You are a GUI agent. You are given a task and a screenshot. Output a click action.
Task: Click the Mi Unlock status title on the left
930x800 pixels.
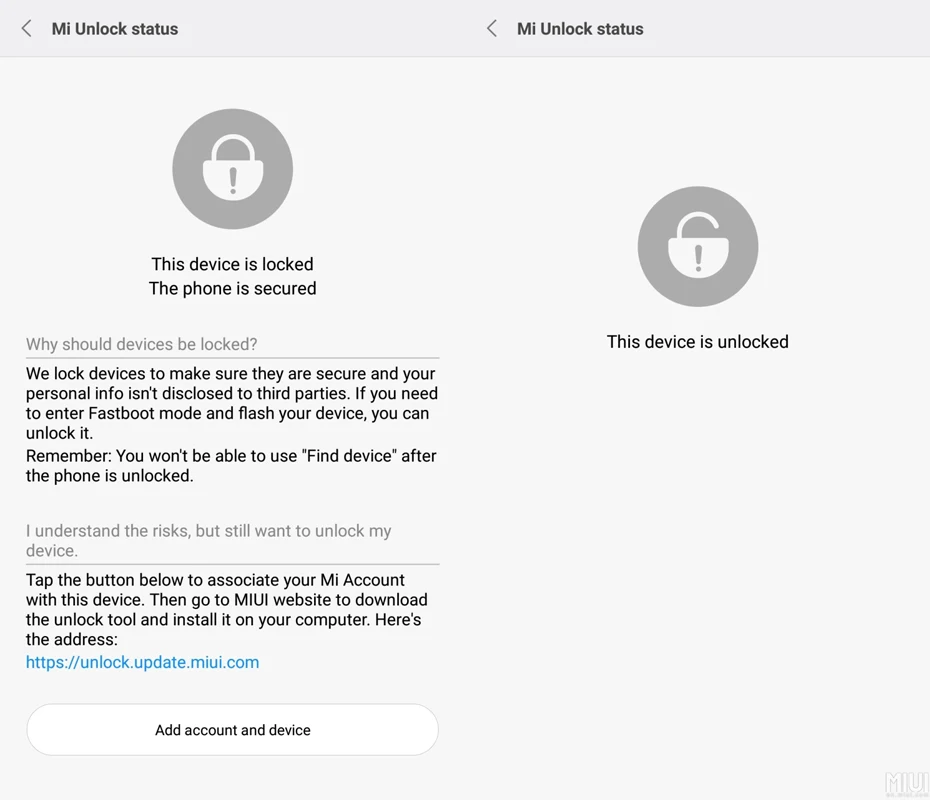pos(115,28)
